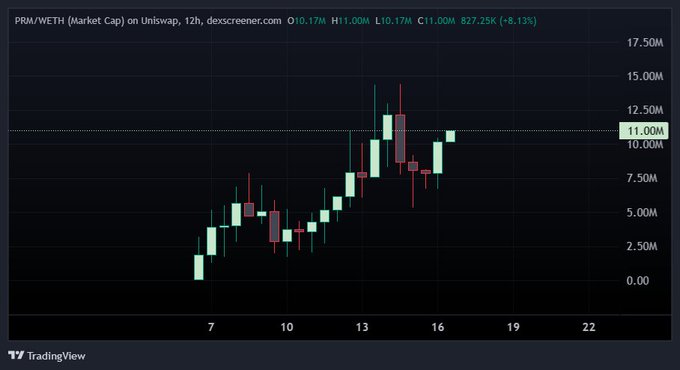Click date label 10 on time axis
Image resolution: width=680 pixels, height=370 pixels.
287,327
